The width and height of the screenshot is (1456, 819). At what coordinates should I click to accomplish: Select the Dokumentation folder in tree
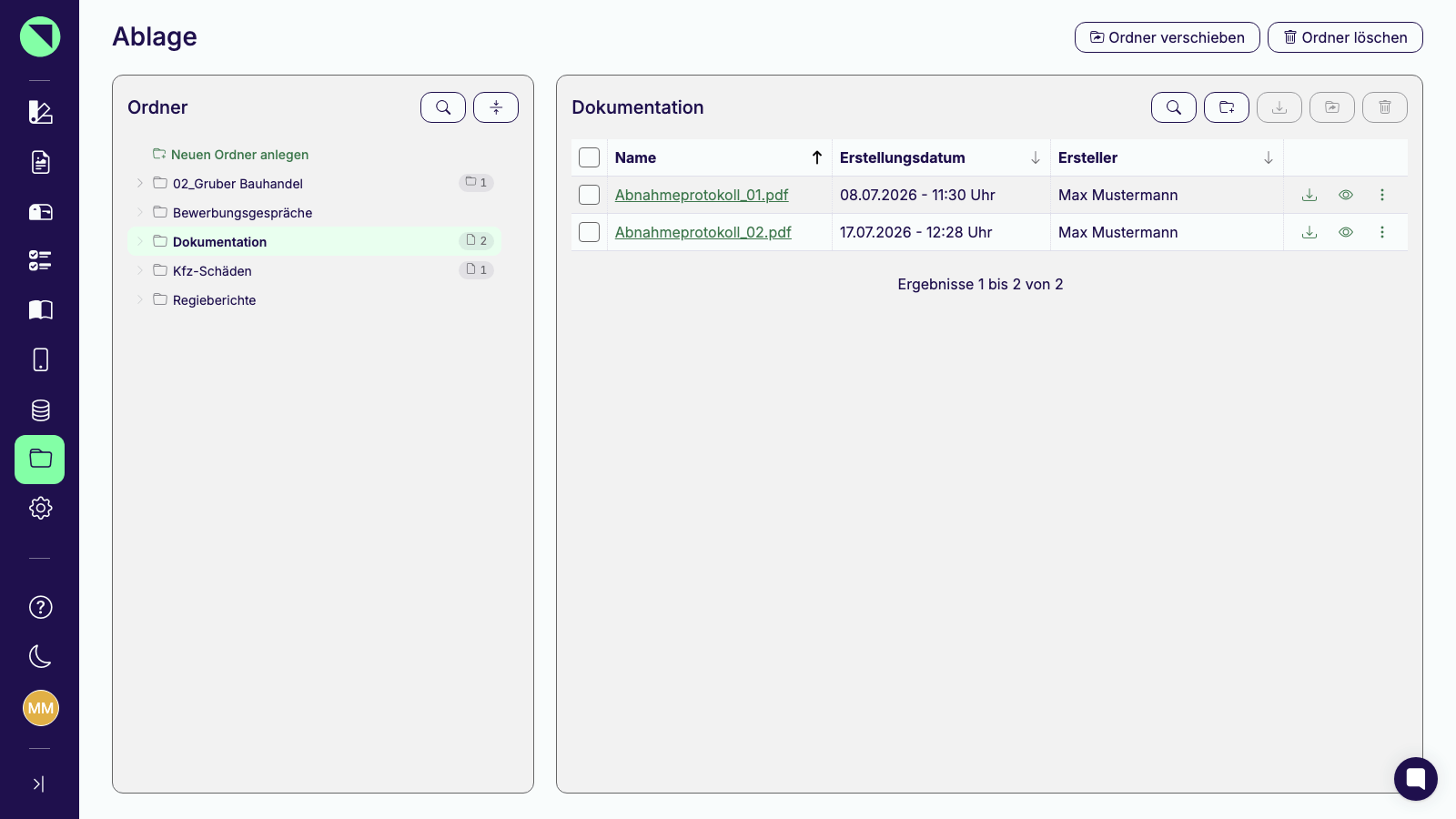coord(315,241)
